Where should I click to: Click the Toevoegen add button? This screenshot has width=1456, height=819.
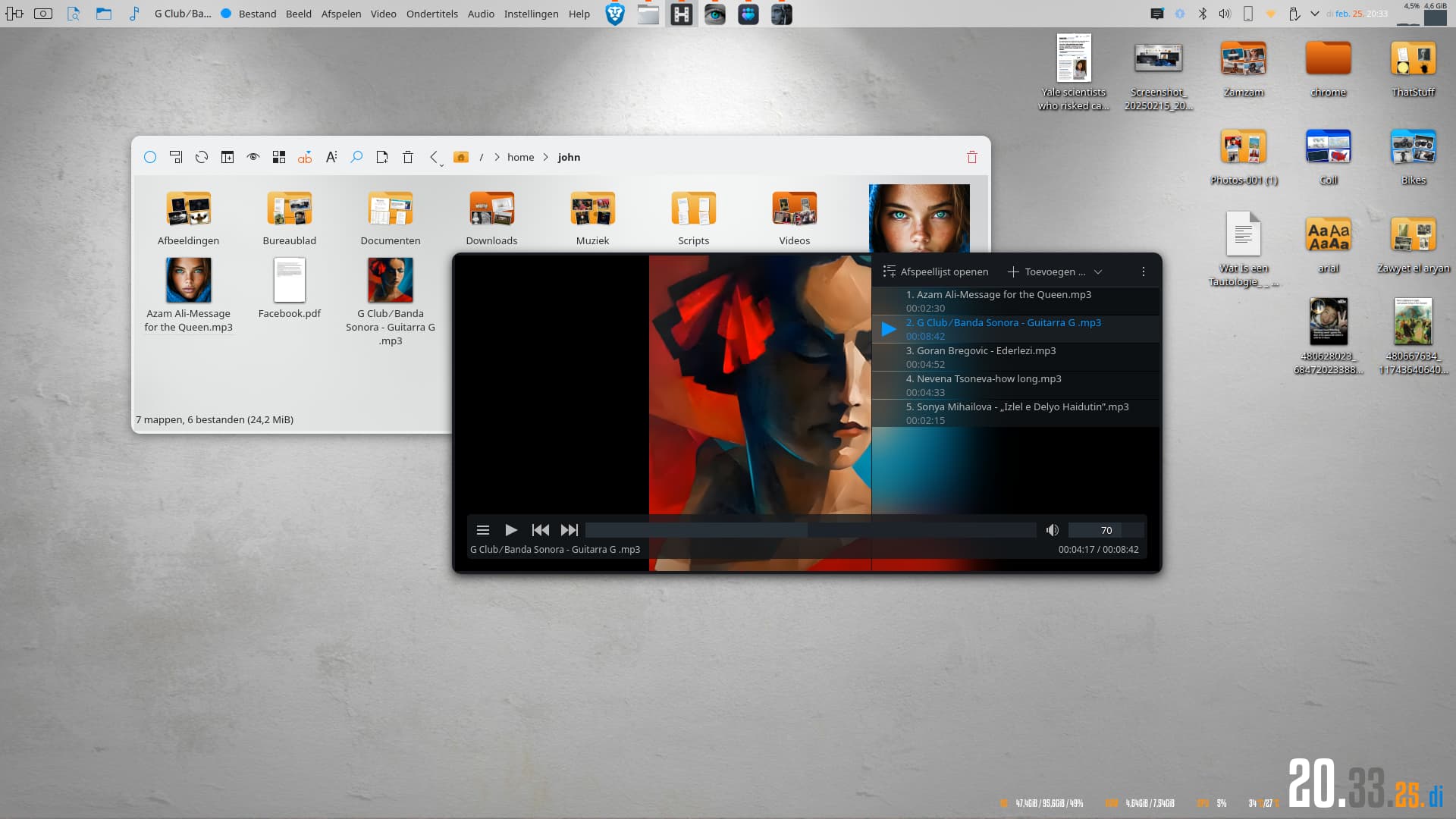pyautogui.click(x=1046, y=271)
